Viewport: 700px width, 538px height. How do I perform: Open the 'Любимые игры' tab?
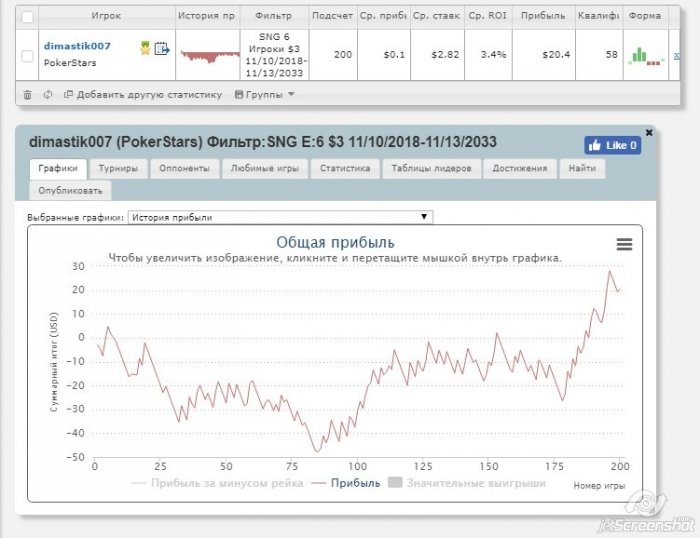pyautogui.click(x=265, y=169)
